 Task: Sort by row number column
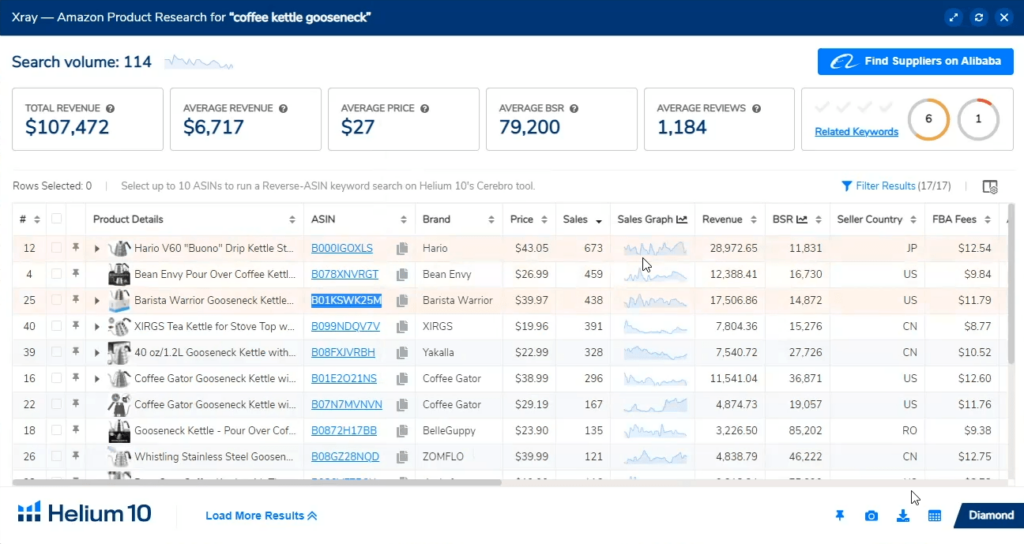(x=37, y=220)
